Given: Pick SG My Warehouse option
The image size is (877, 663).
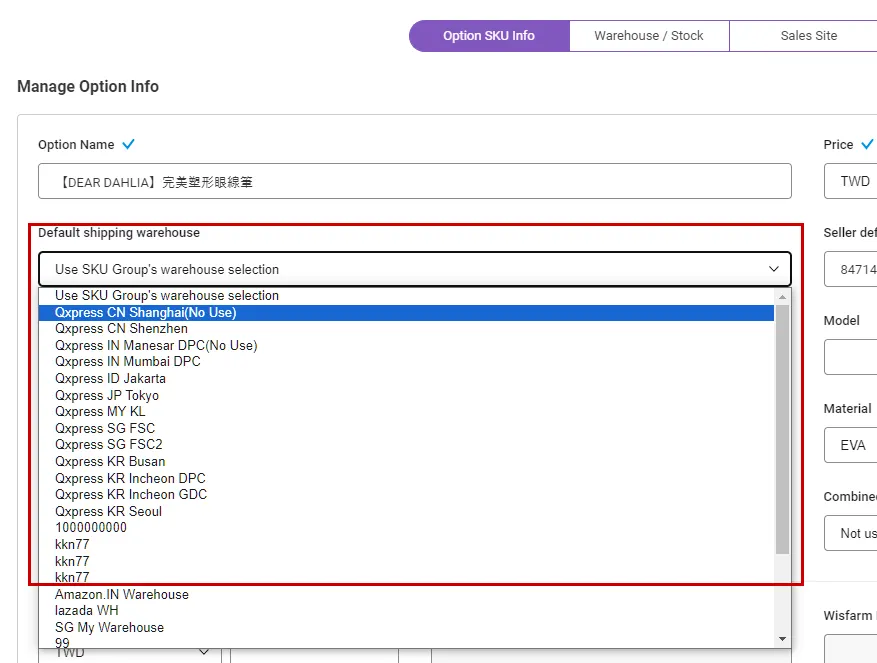Looking at the screenshot, I should [406, 627].
